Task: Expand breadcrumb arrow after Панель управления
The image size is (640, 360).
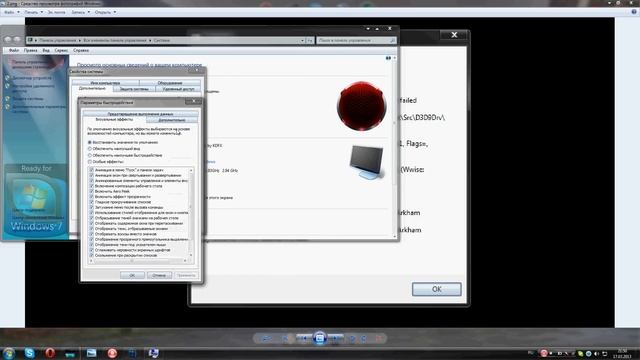Action: 80,40
